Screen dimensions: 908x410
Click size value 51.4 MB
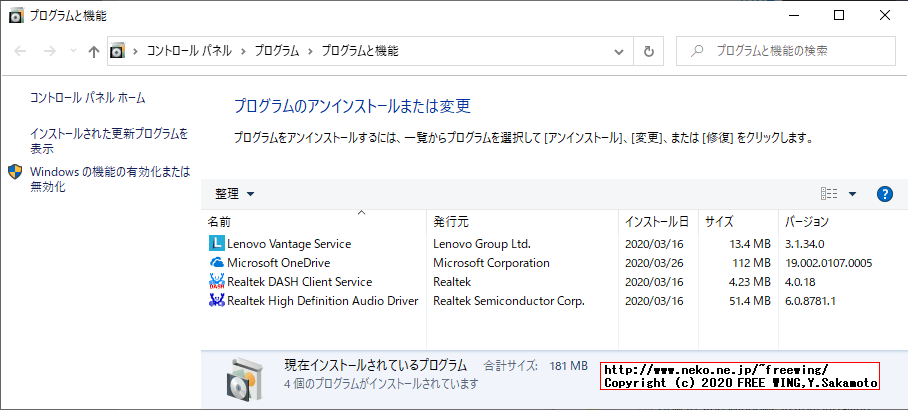tap(750, 301)
